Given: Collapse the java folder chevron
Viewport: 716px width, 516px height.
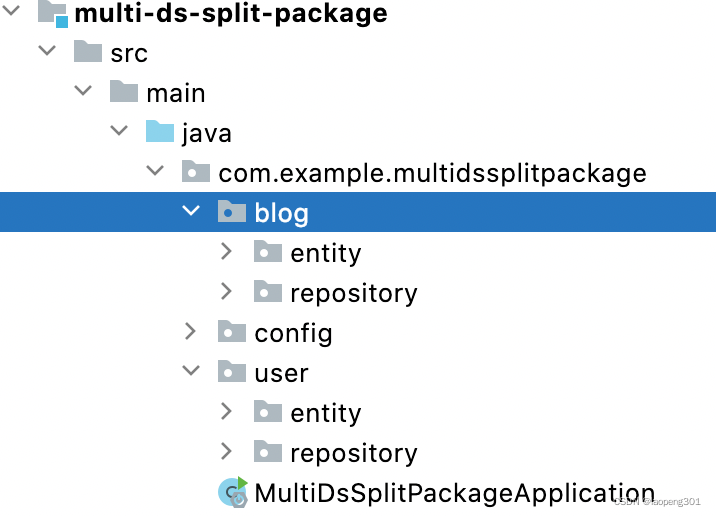Looking at the screenshot, I should pos(119,132).
